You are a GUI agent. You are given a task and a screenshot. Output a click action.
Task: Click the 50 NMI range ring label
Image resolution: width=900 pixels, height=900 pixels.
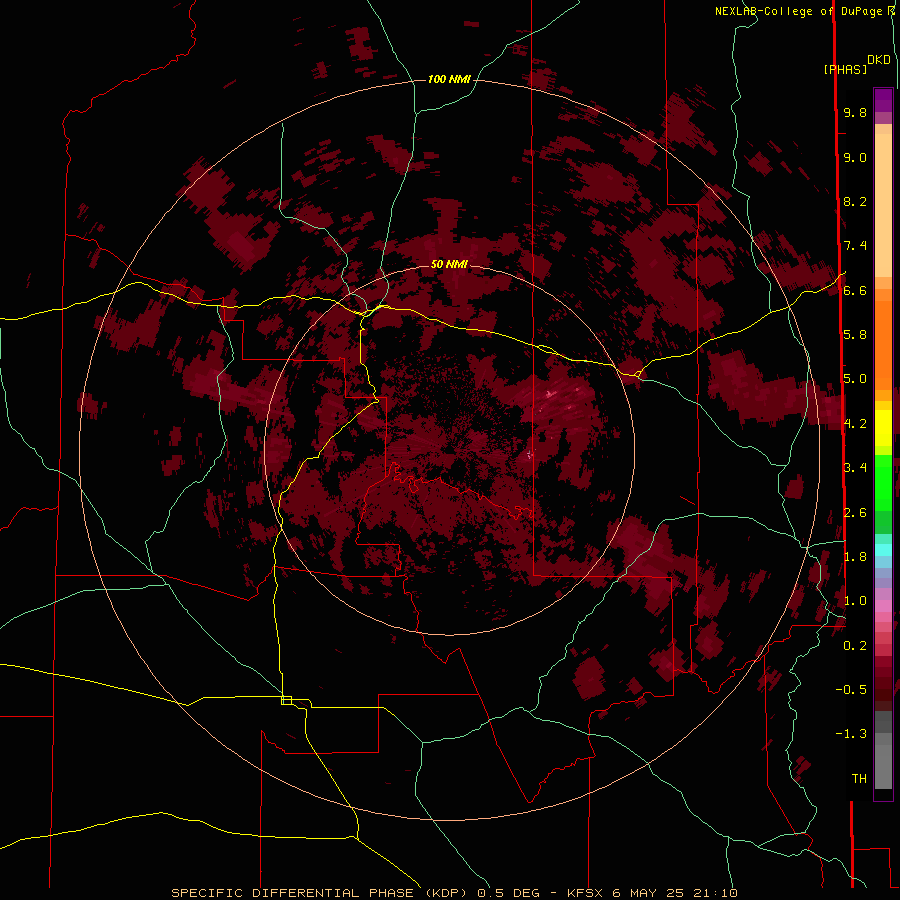[x=449, y=264]
